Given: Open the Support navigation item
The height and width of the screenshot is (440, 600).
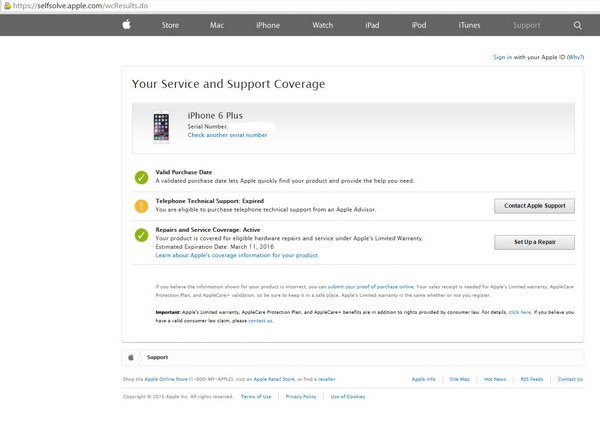Looking at the screenshot, I should point(527,25).
